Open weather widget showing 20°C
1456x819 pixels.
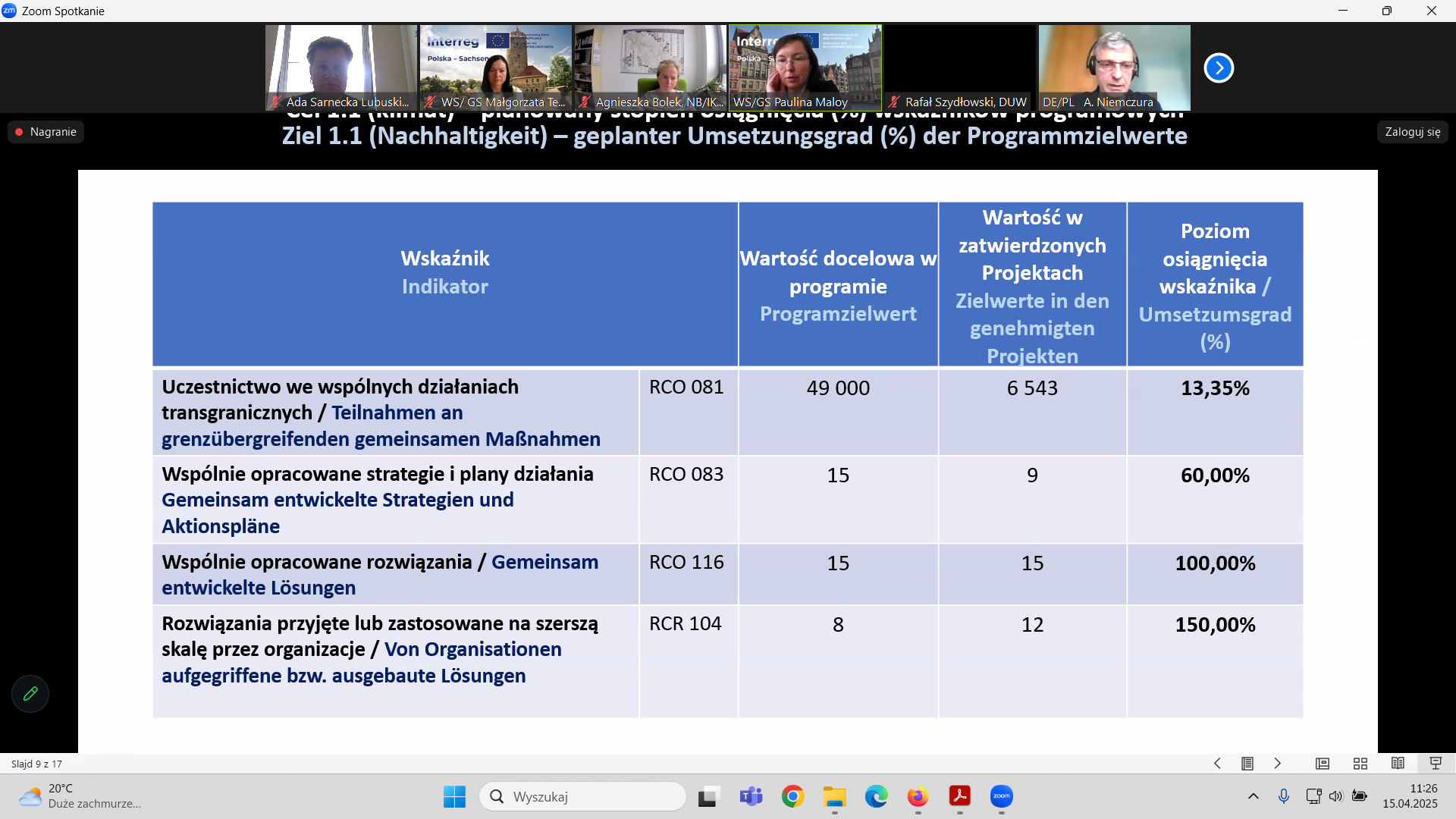point(80,796)
